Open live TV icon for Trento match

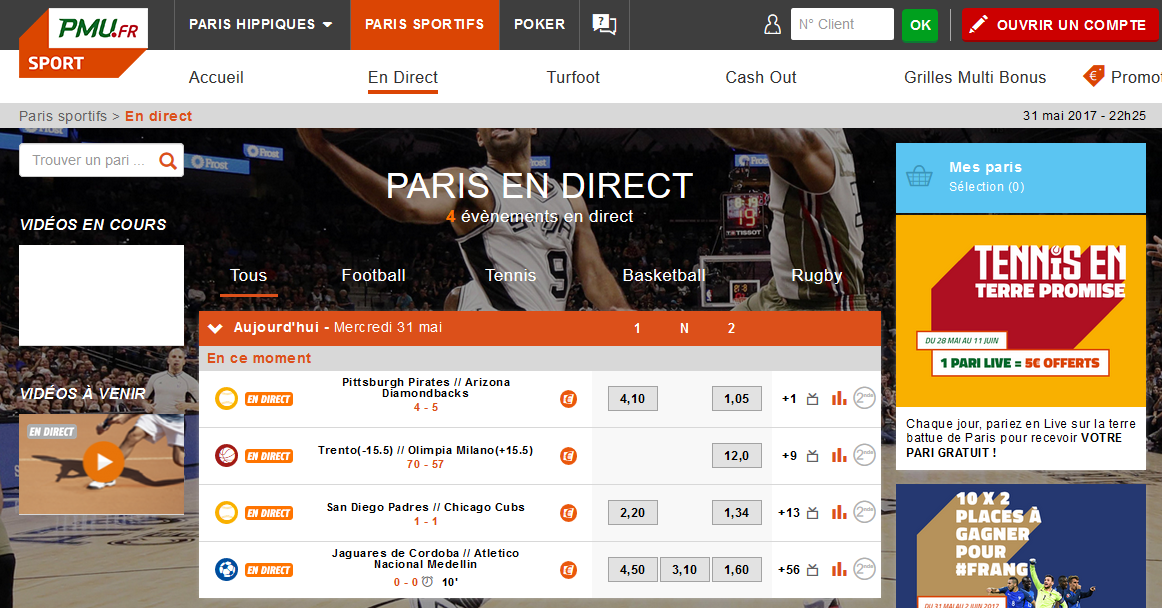click(x=812, y=456)
